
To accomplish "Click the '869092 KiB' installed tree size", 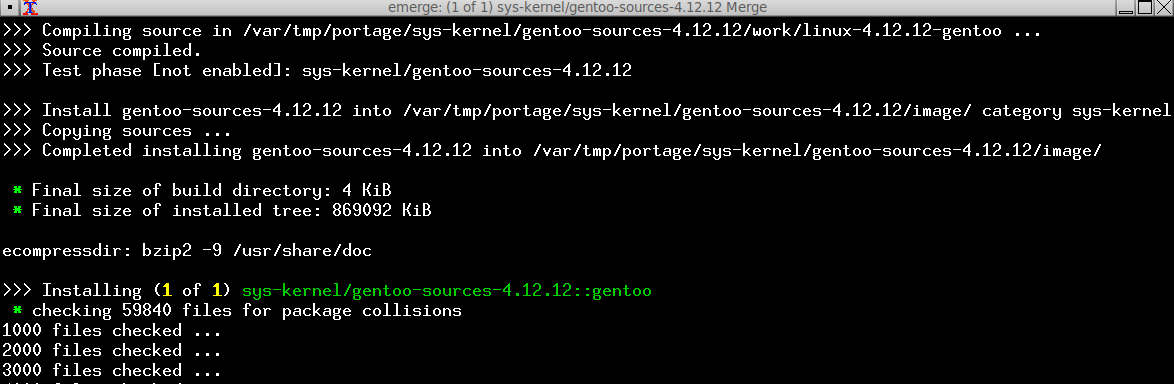I will click(x=382, y=211).
